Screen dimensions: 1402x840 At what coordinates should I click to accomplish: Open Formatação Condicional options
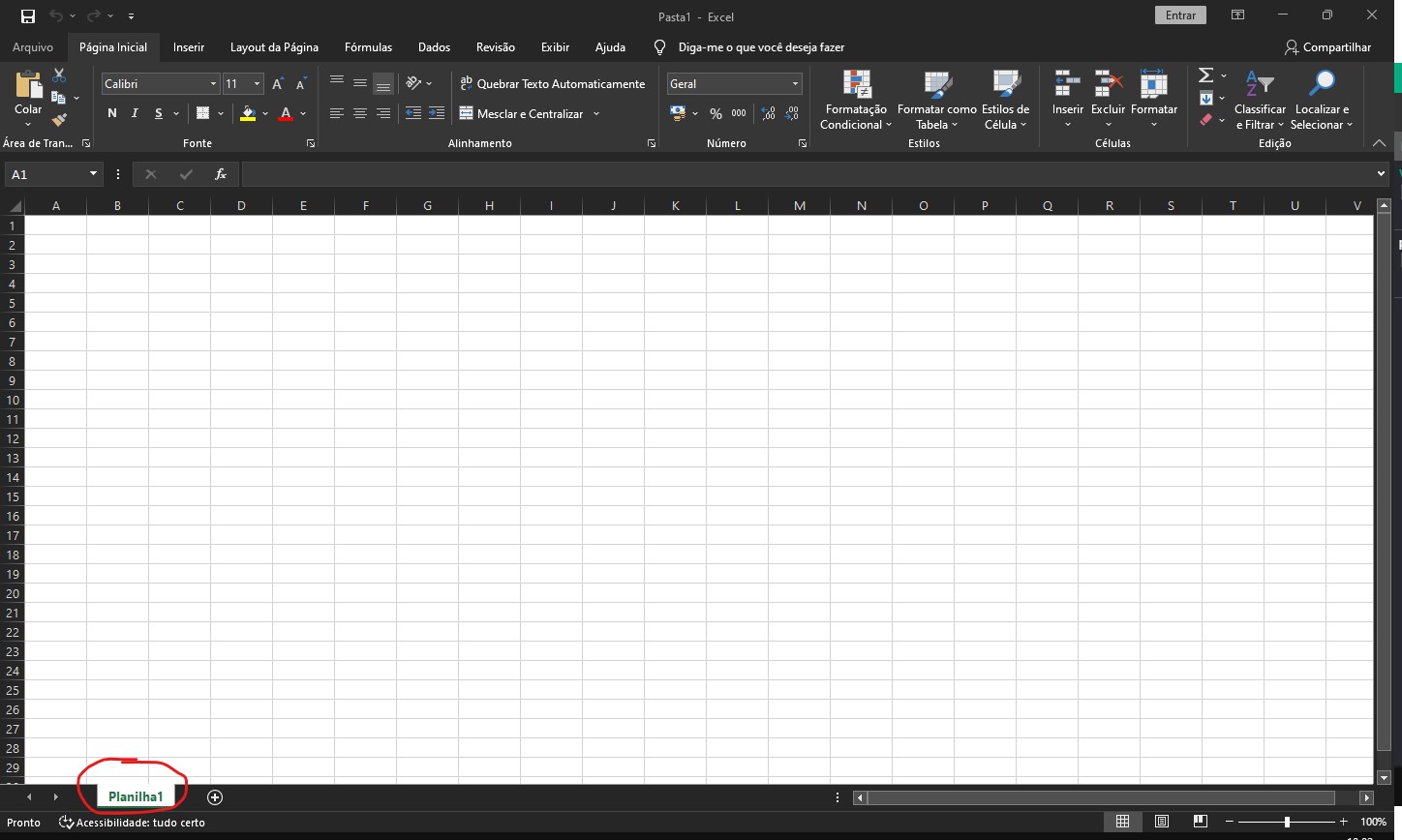[x=856, y=100]
